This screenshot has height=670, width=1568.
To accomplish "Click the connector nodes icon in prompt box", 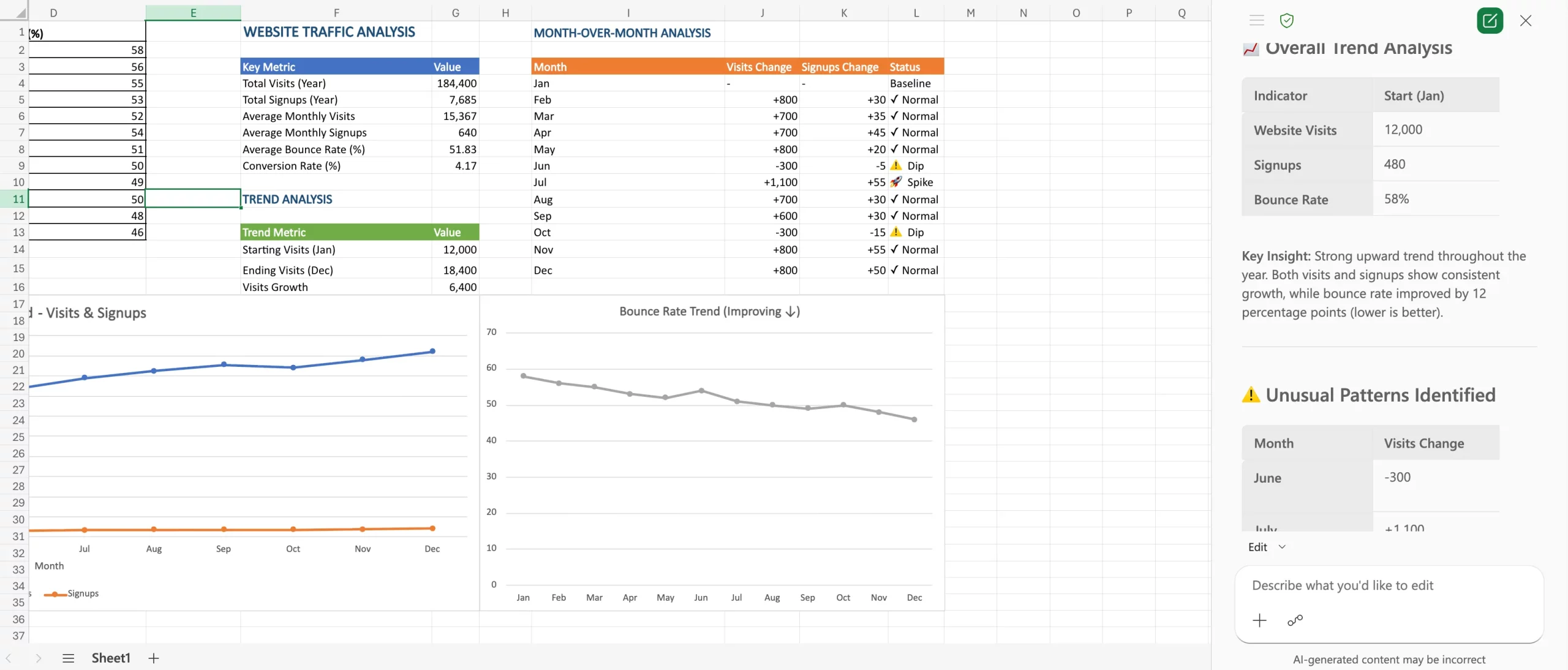I will click(x=1295, y=620).
